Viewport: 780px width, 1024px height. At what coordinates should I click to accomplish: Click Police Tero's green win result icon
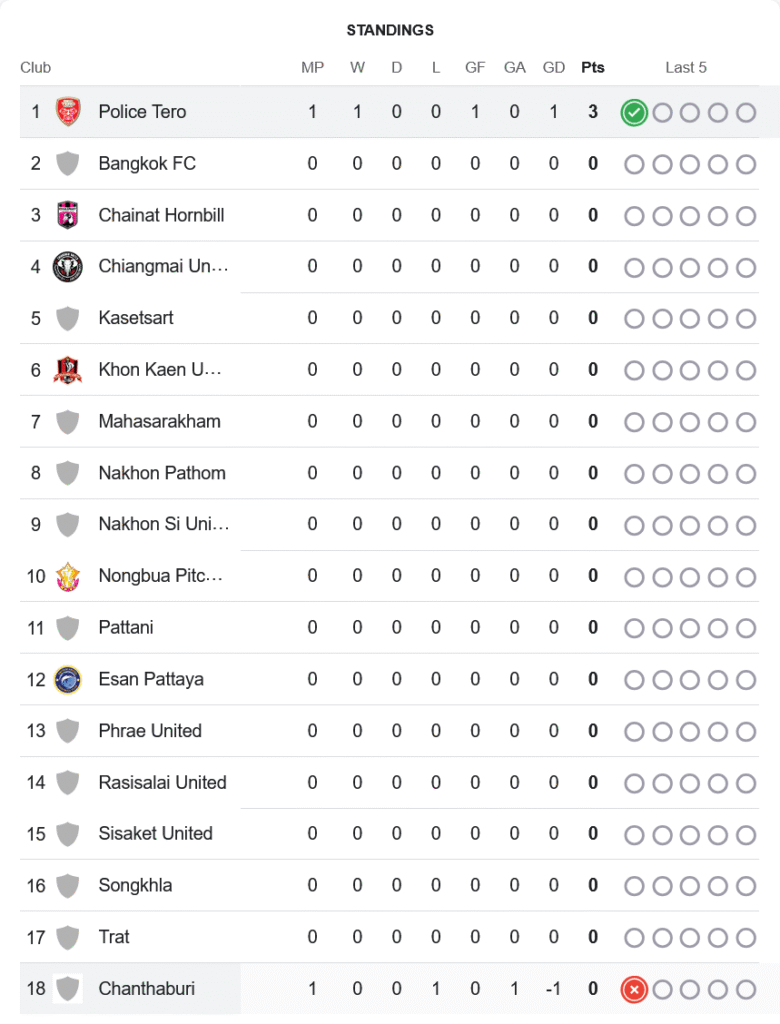(x=634, y=113)
